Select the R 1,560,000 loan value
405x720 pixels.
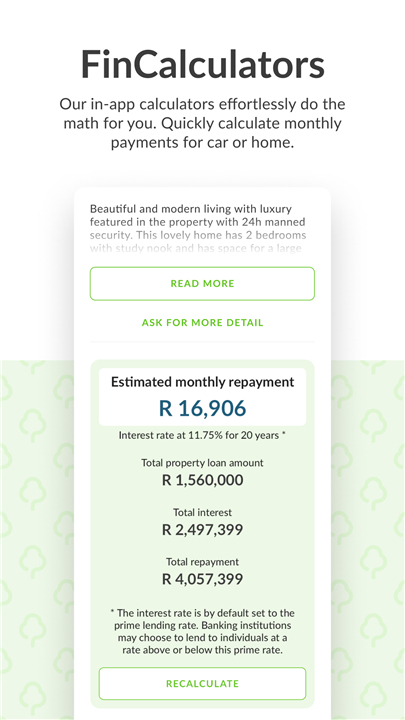202,480
